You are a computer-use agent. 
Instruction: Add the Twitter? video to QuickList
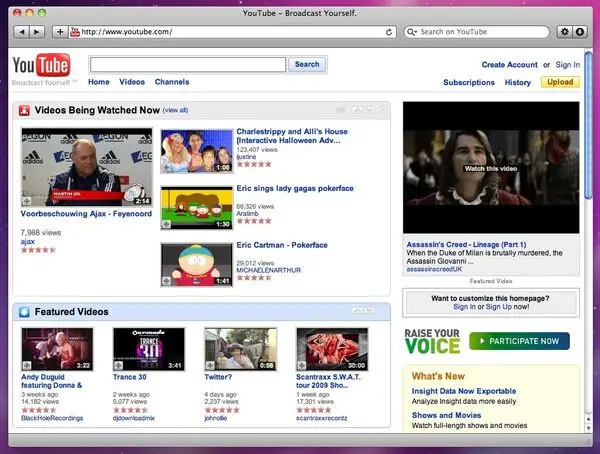point(210,366)
